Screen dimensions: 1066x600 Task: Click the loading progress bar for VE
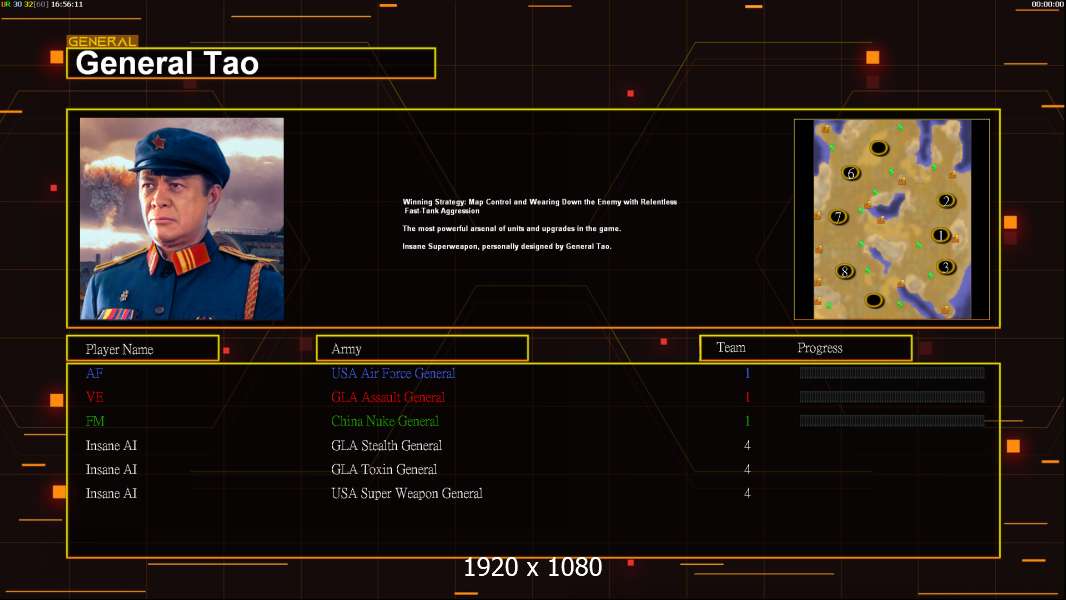coord(892,396)
